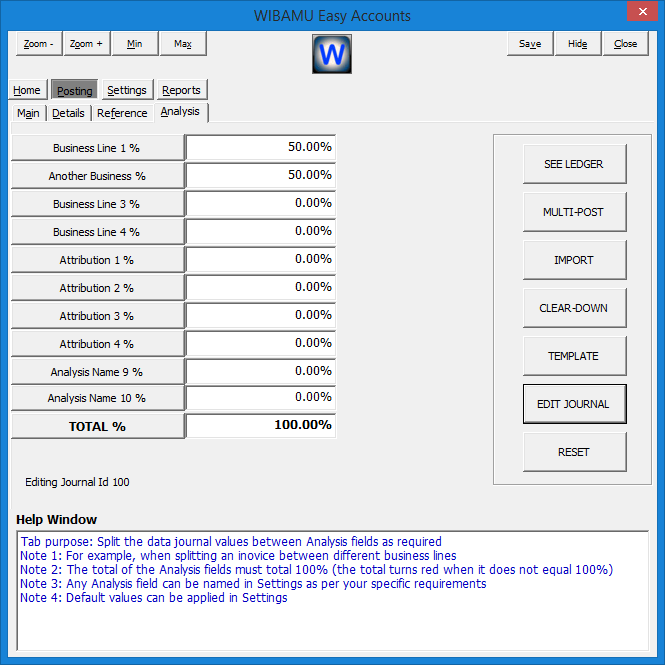Edit the Business Line 3 % field
The height and width of the screenshot is (665, 665).
pyautogui.click(x=260, y=203)
